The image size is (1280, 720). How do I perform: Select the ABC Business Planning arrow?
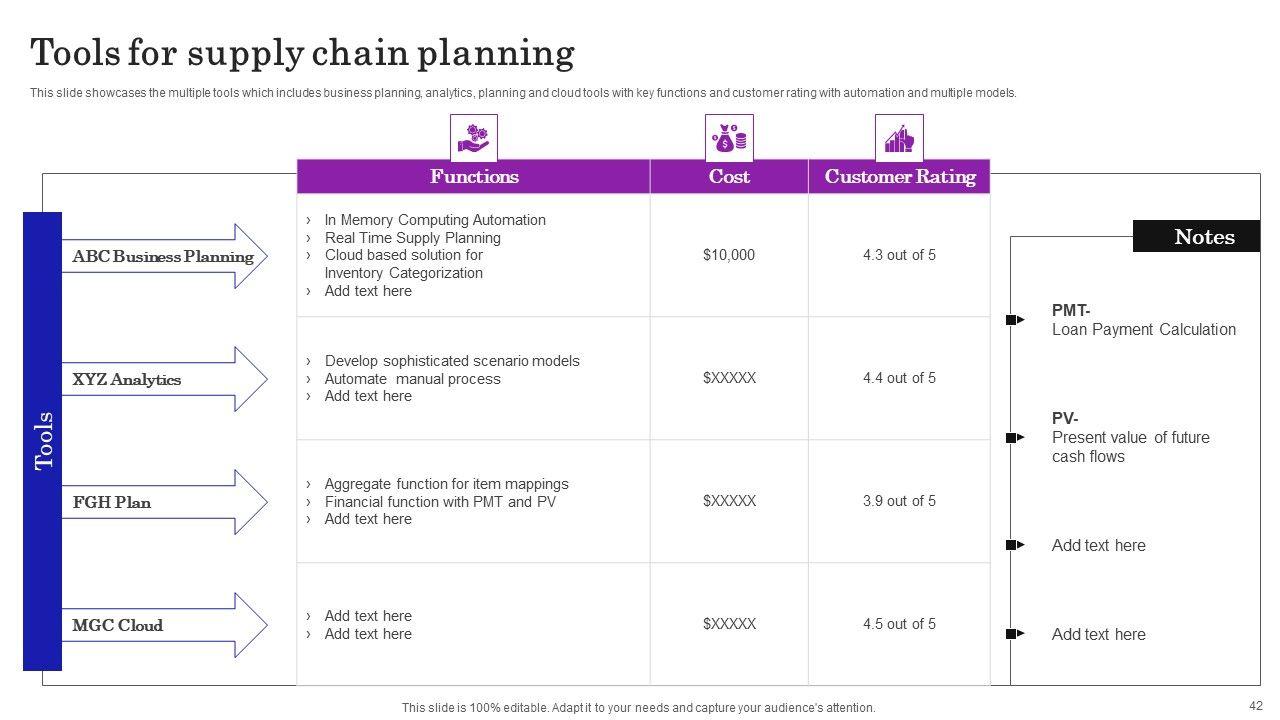click(x=165, y=256)
